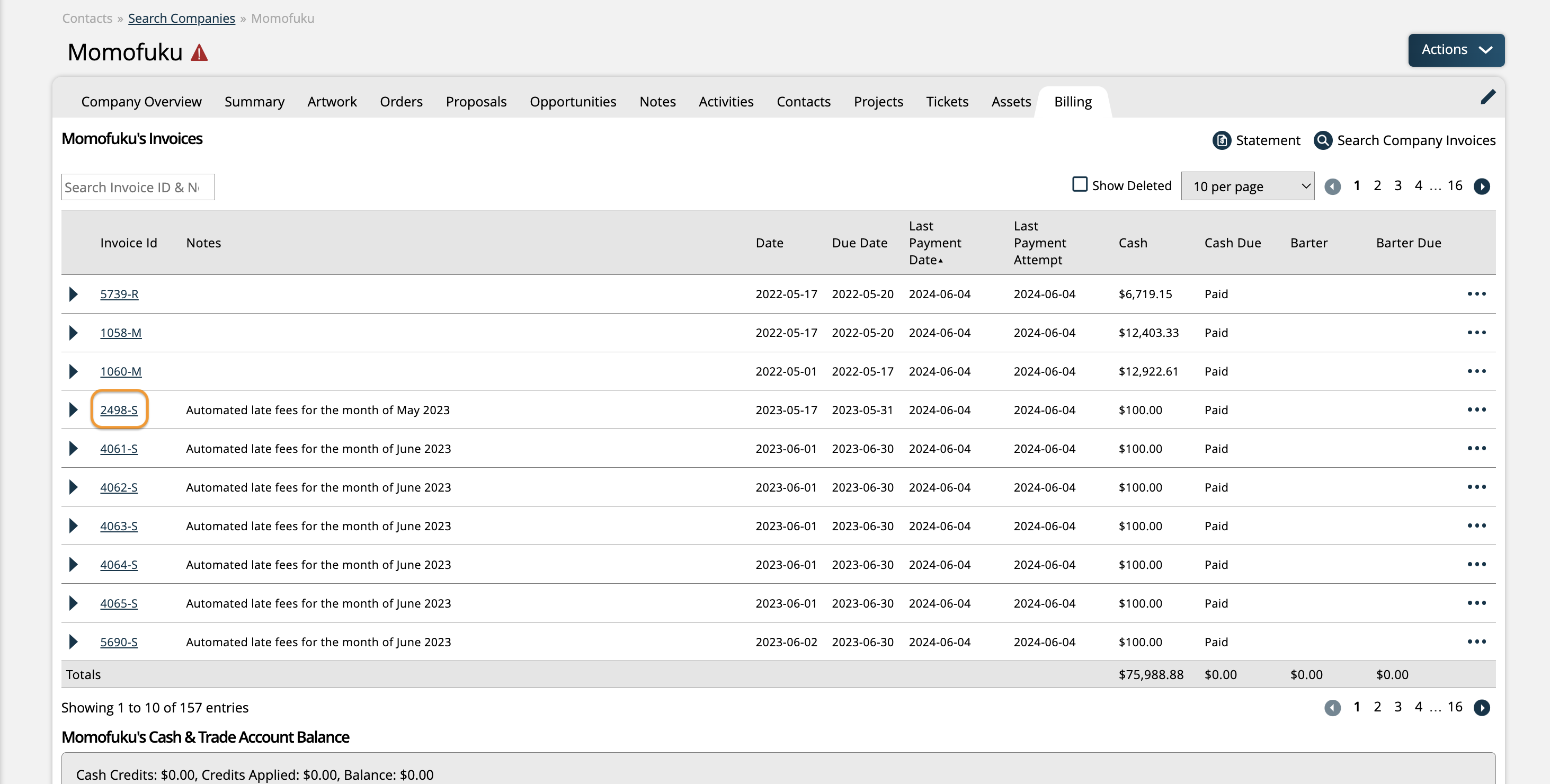Expand row for invoice 4063-S
This screenshot has height=784, width=1550.
point(74,526)
